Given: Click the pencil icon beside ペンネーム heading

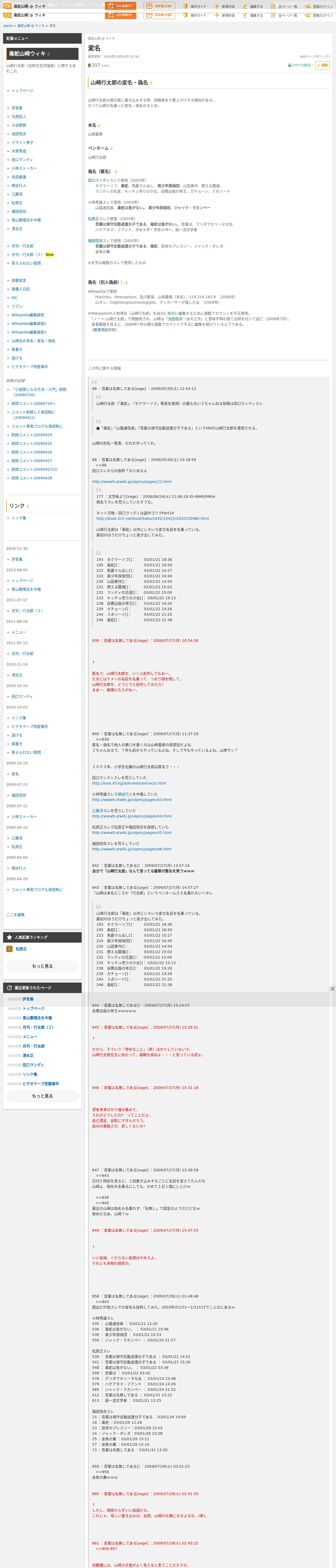Looking at the screenshot, I should click(111, 148).
